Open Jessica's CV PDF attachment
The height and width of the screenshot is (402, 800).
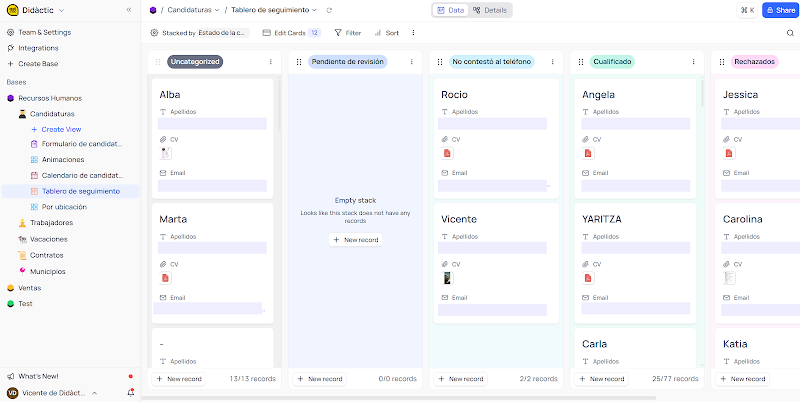(x=729, y=153)
